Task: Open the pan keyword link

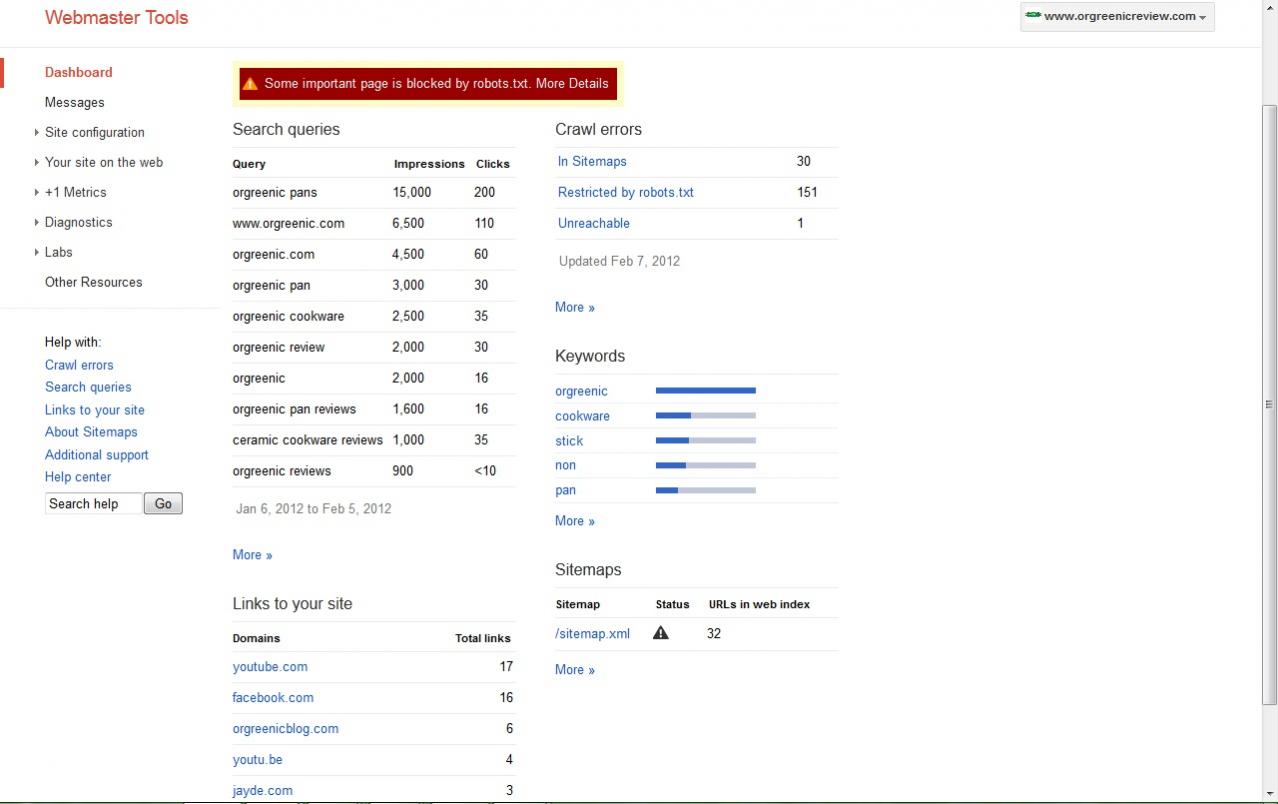Action: 566,490
